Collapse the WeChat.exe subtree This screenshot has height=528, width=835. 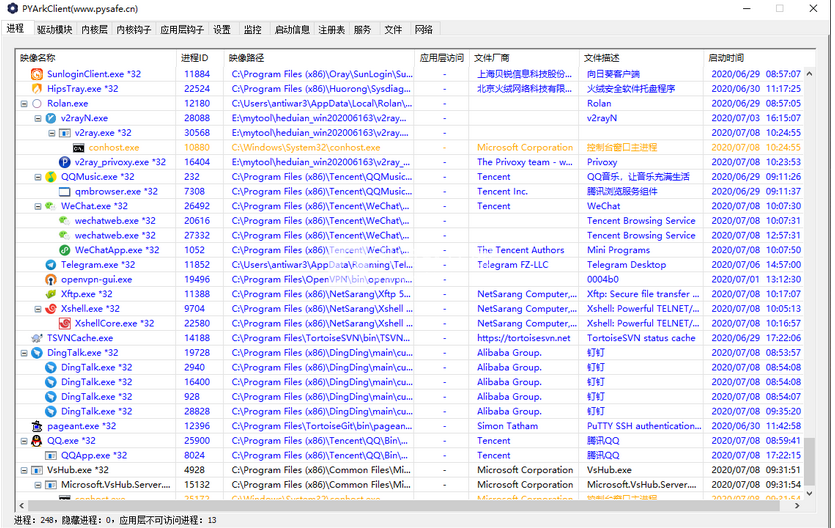[38, 206]
